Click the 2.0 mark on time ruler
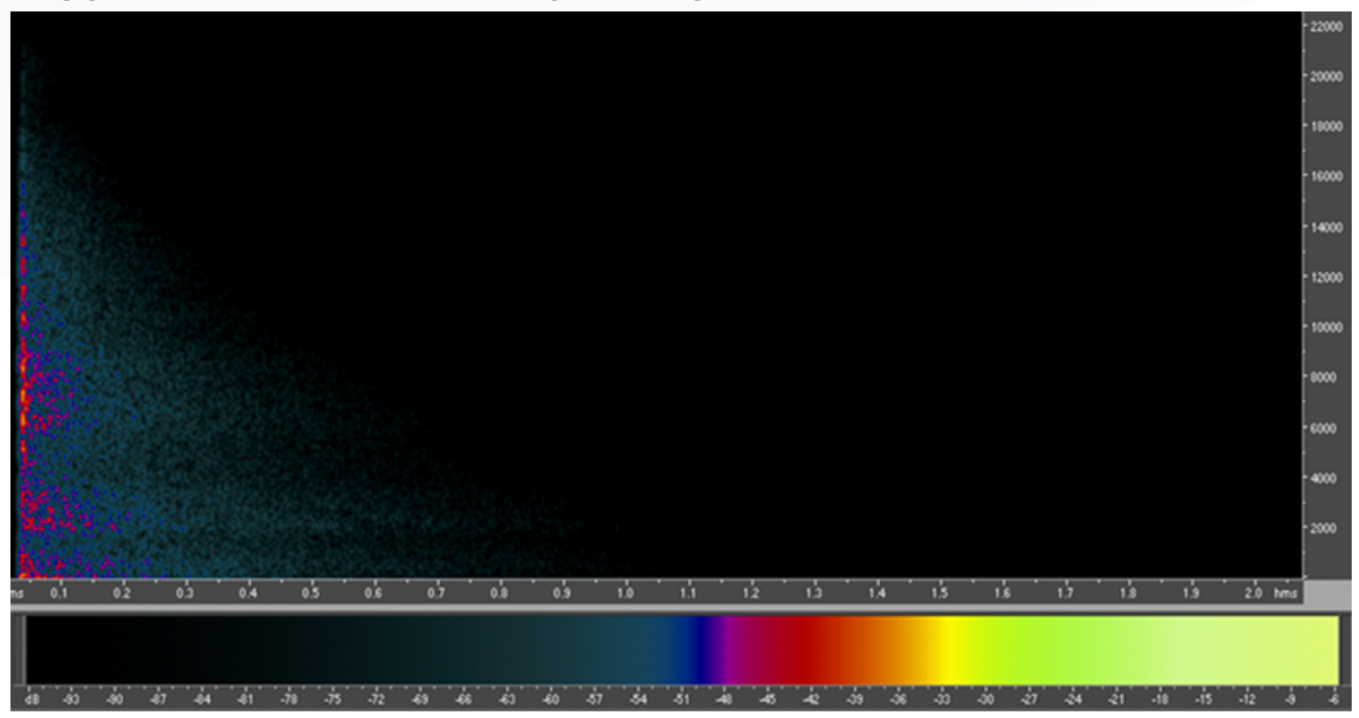The image size is (1359, 718). click(x=1254, y=593)
